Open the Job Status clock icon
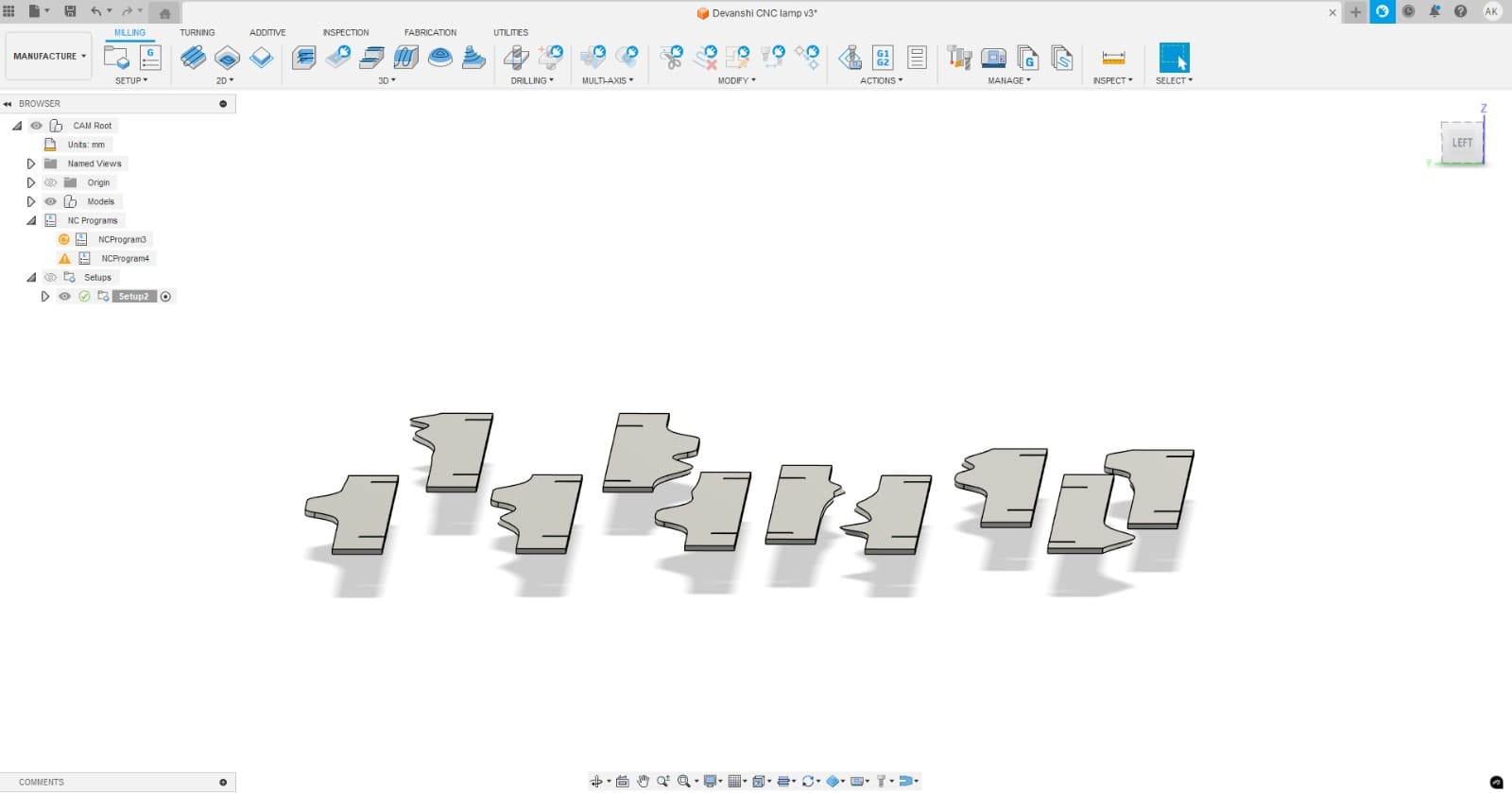The height and width of the screenshot is (793, 1512). [1408, 11]
